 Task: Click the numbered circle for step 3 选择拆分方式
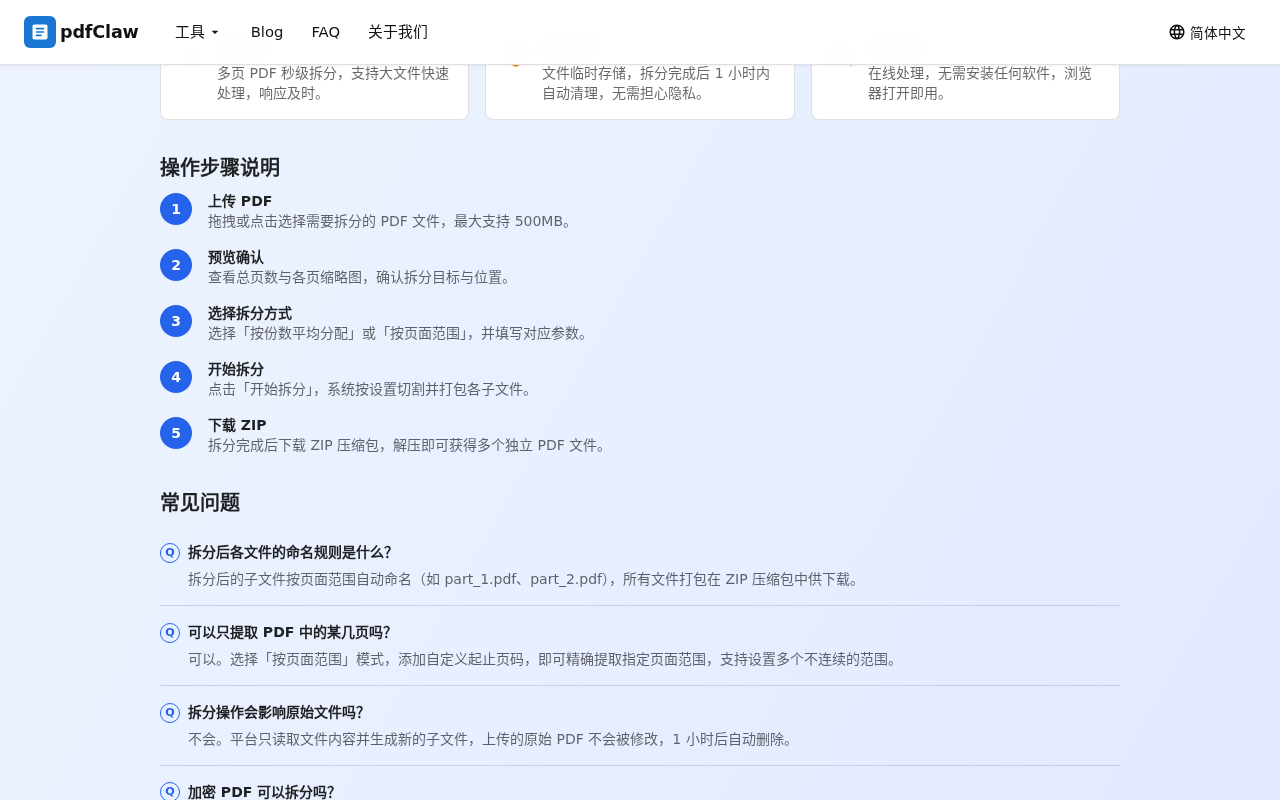[x=176, y=321]
